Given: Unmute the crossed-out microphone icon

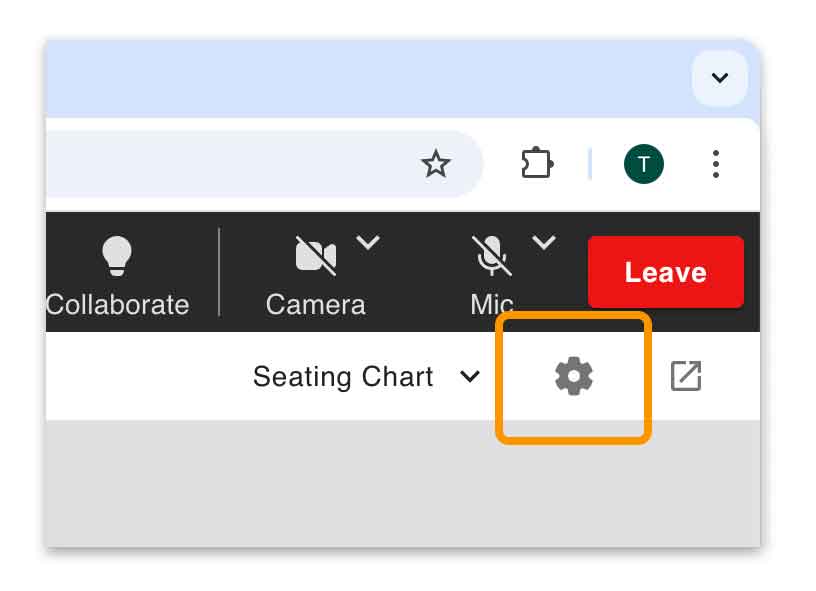Looking at the screenshot, I should click(491, 256).
